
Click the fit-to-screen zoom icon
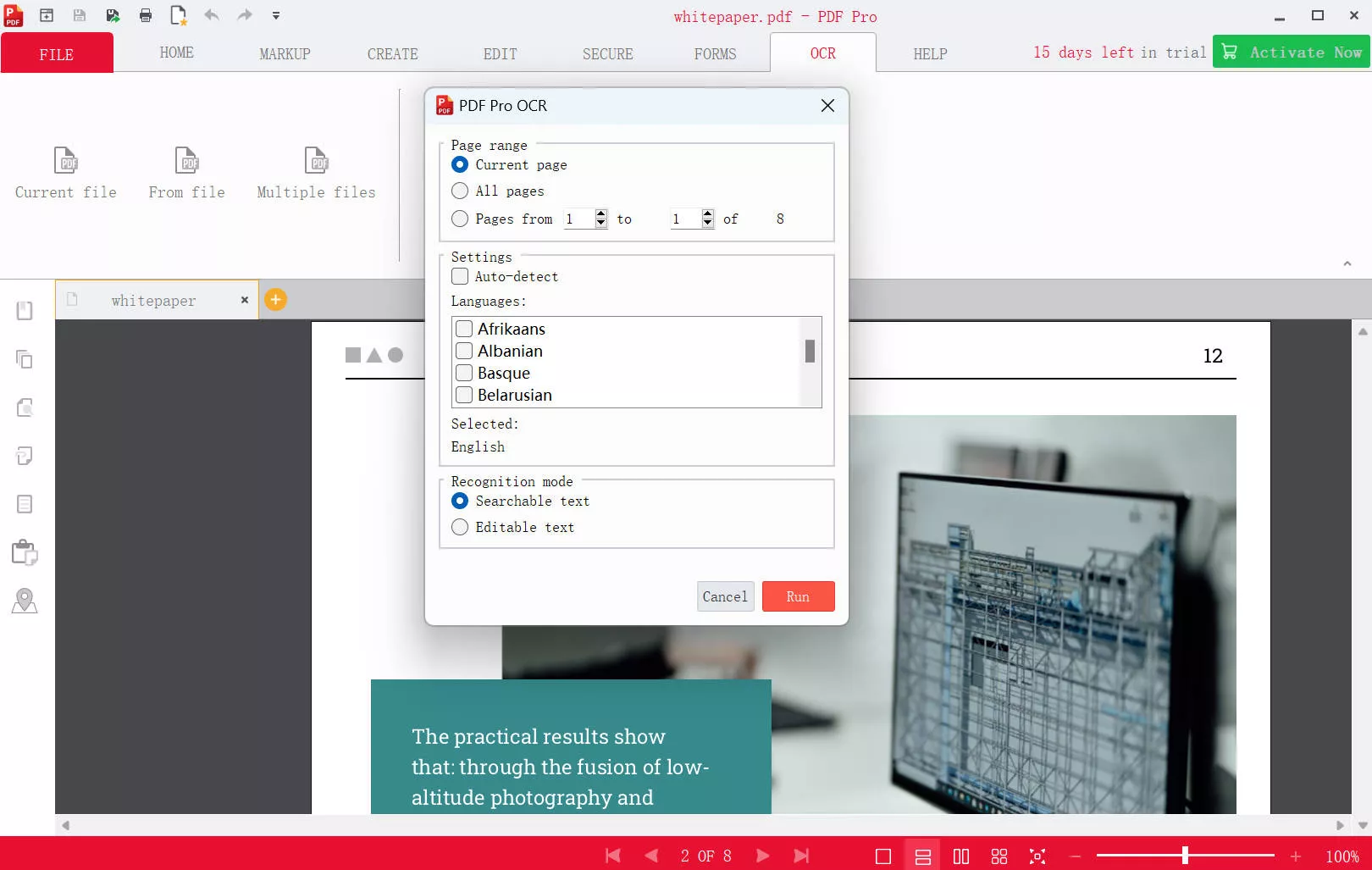pos(1037,856)
